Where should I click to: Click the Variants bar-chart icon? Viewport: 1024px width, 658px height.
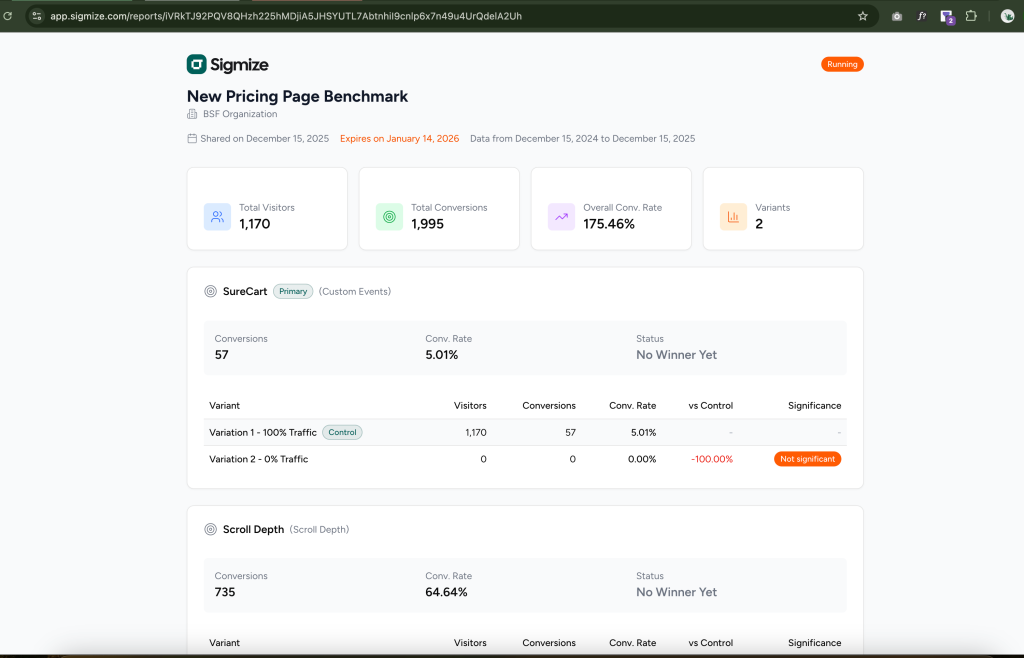click(733, 216)
